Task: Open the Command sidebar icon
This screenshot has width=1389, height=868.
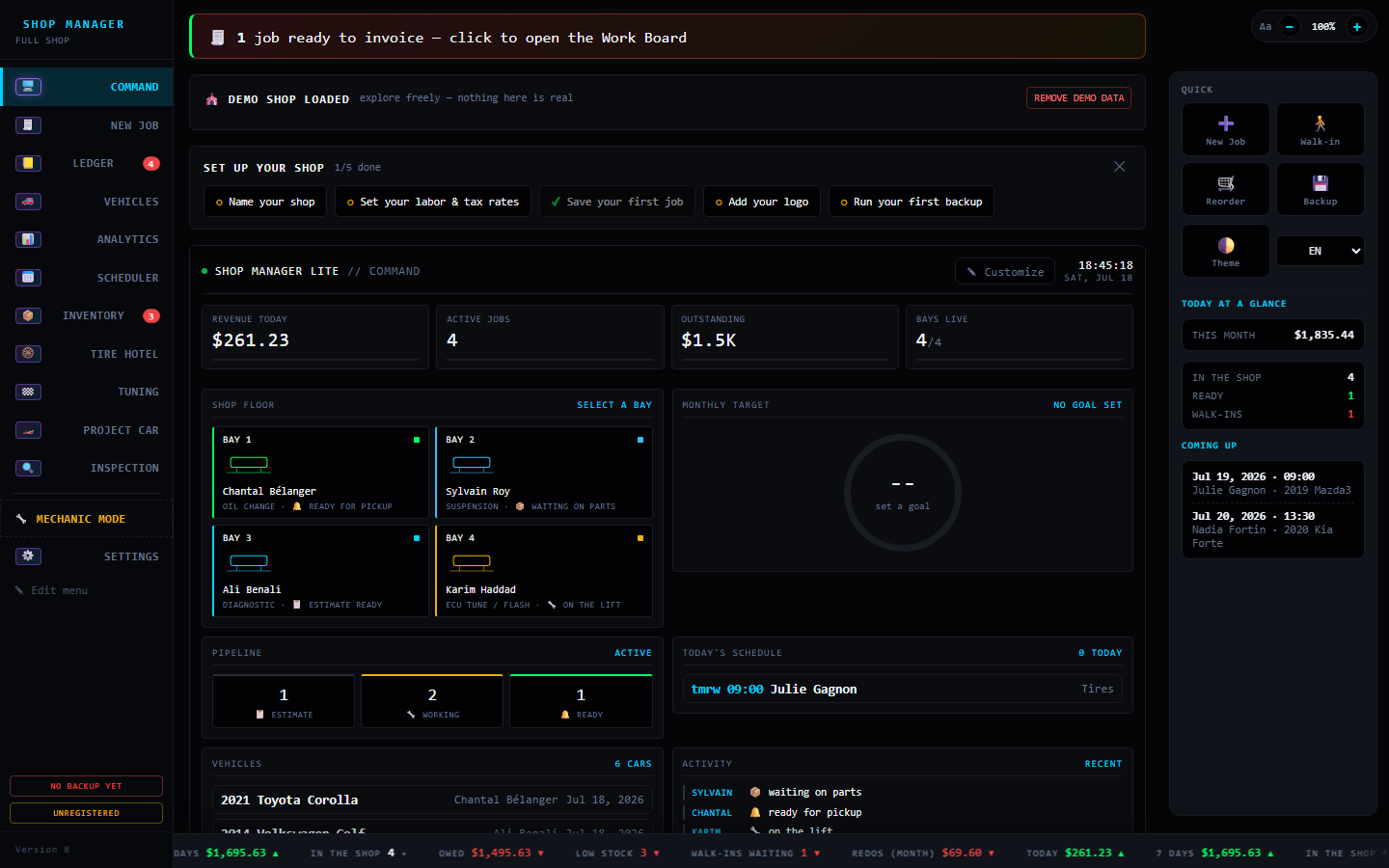Action: click(28, 87)
